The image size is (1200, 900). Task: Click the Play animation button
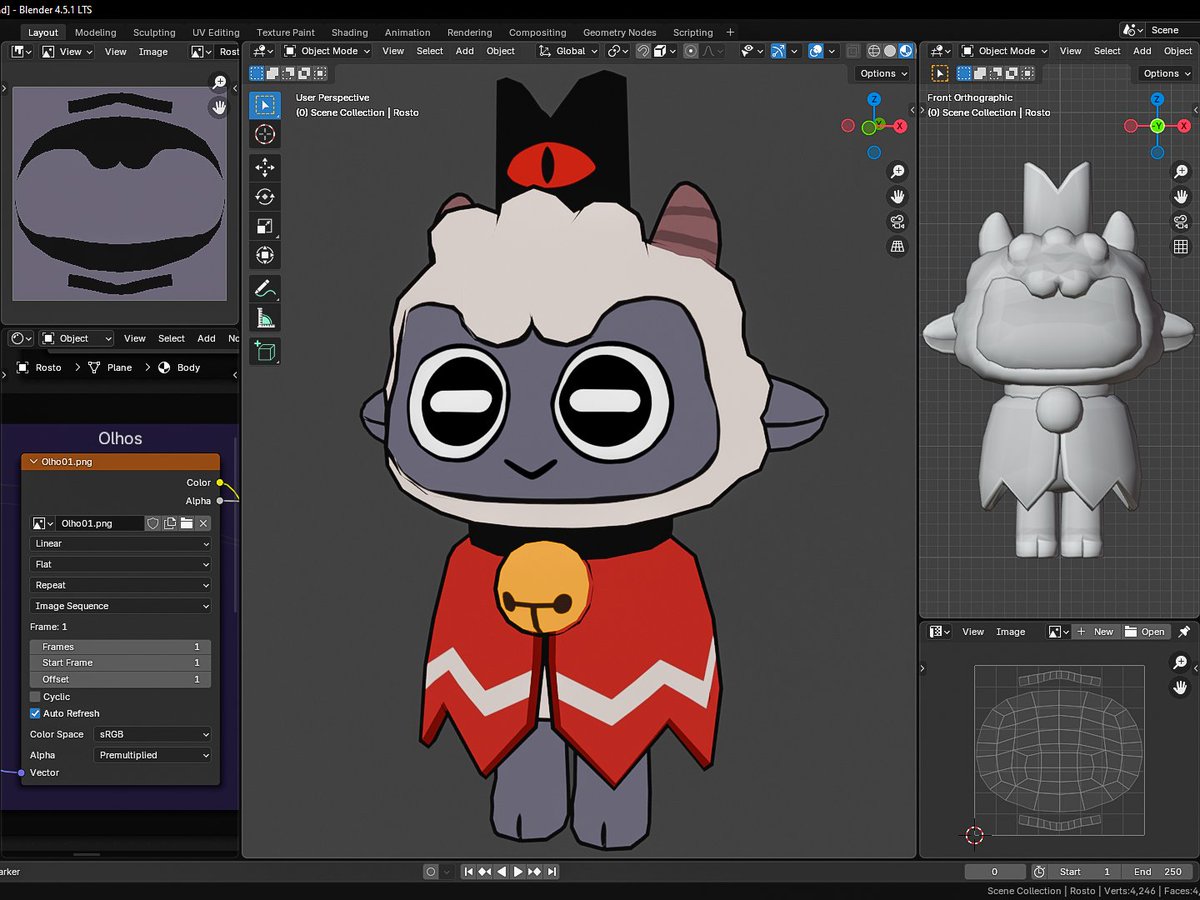click(518, 872)
